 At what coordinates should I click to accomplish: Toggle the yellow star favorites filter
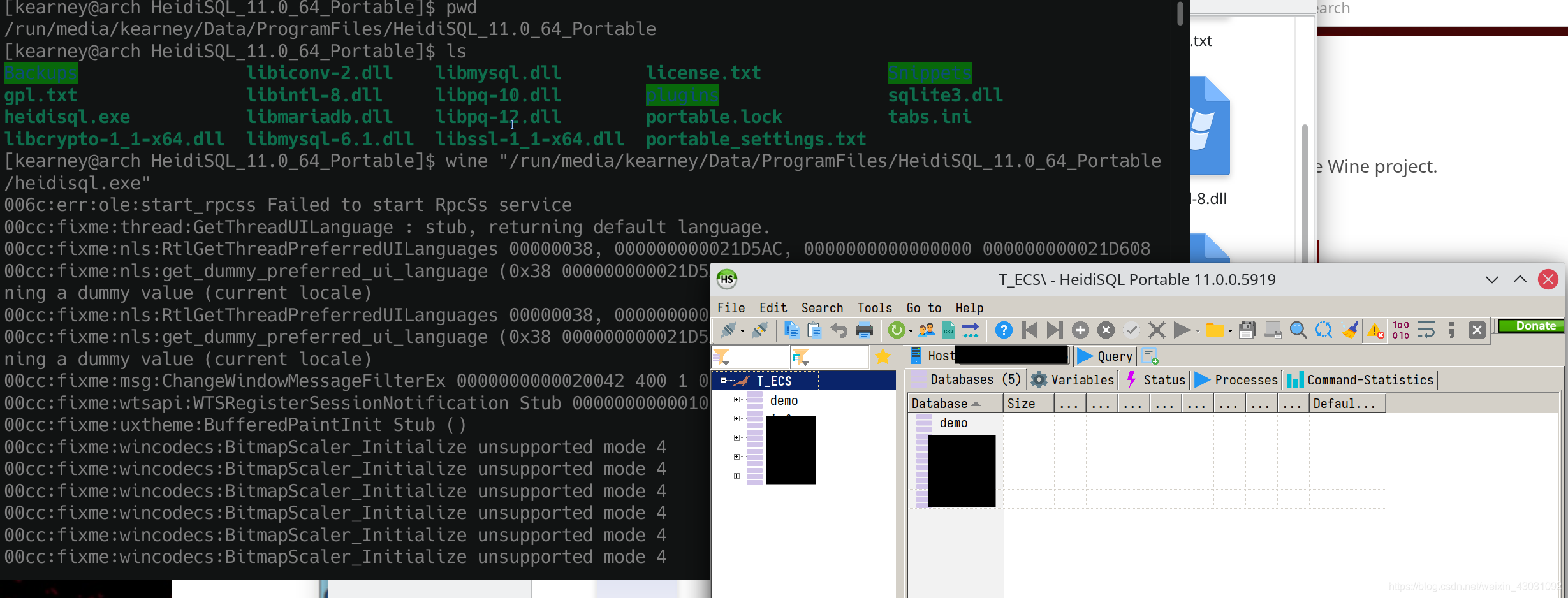coord(883,356)
